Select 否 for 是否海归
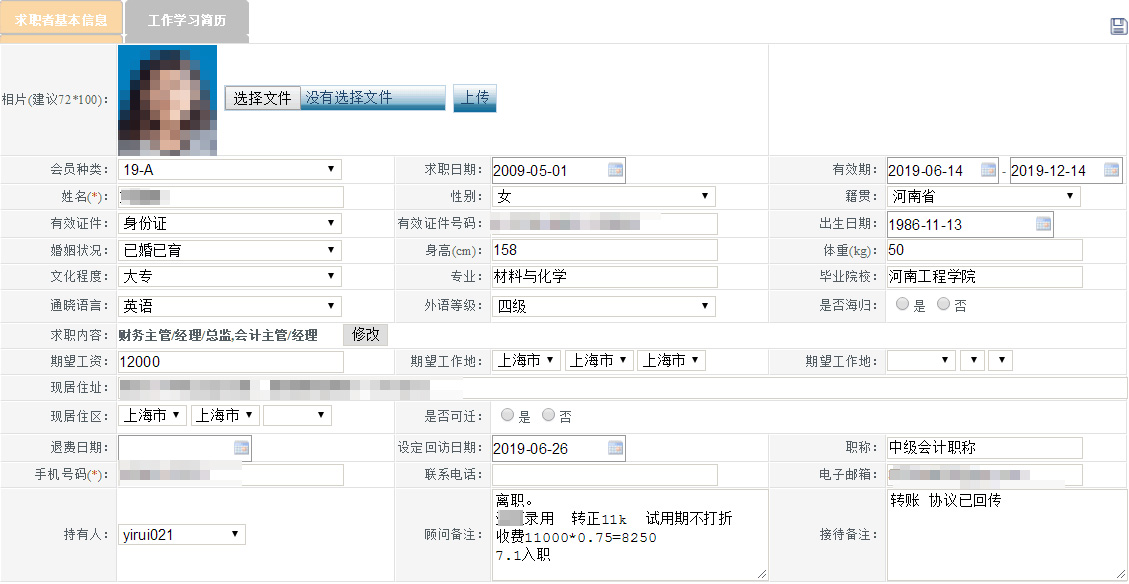The image size is (1129, 584). [943, 305]
